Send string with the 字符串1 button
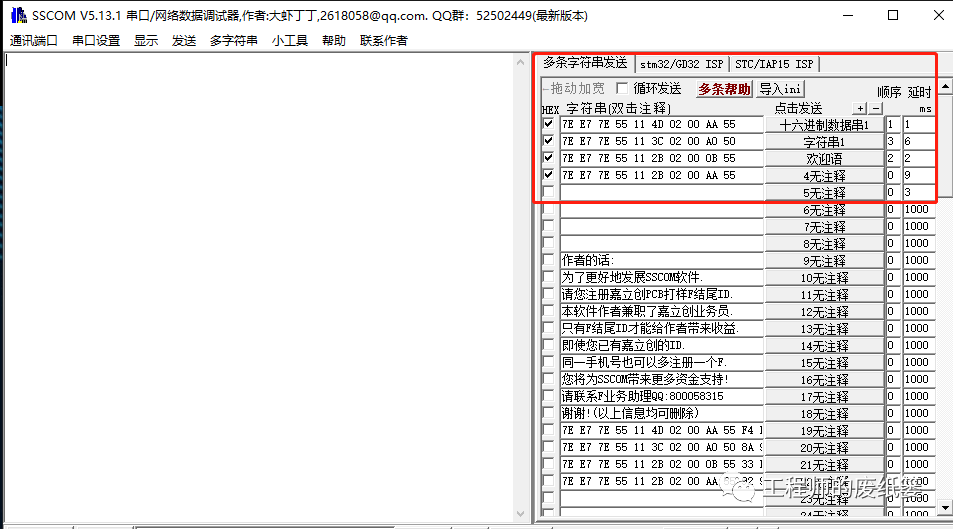The width and height of the screenshot is (953, 529). click(824, 142)
